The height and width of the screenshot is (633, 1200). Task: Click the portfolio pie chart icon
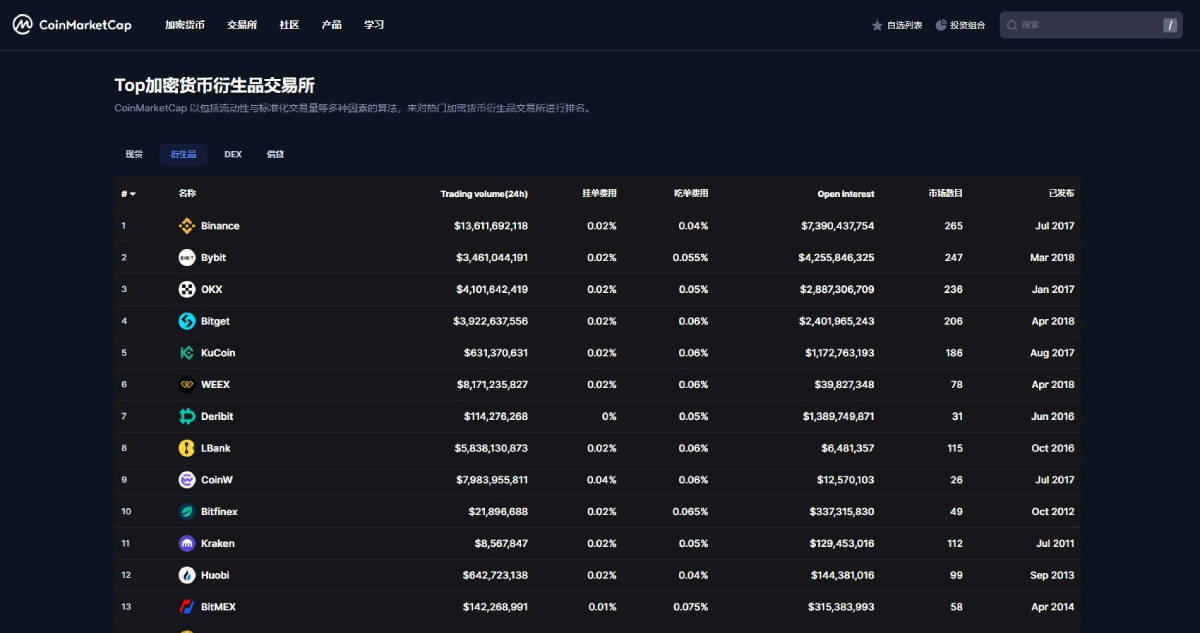coord(941,25)
